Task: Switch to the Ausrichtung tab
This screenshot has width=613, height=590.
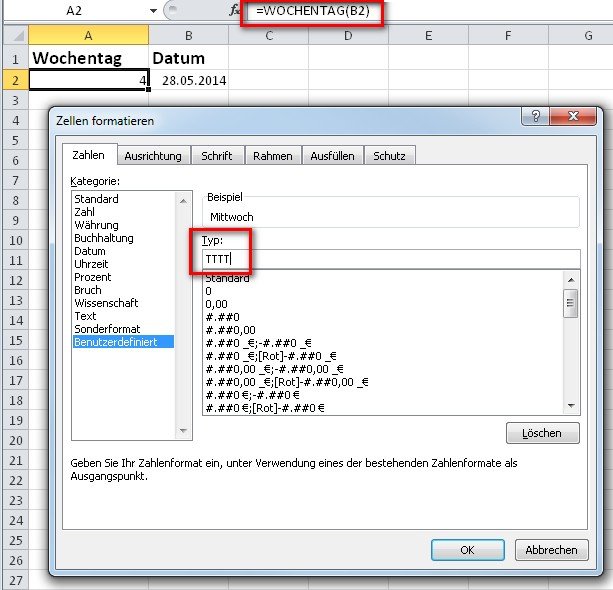Action: point(153,156)
